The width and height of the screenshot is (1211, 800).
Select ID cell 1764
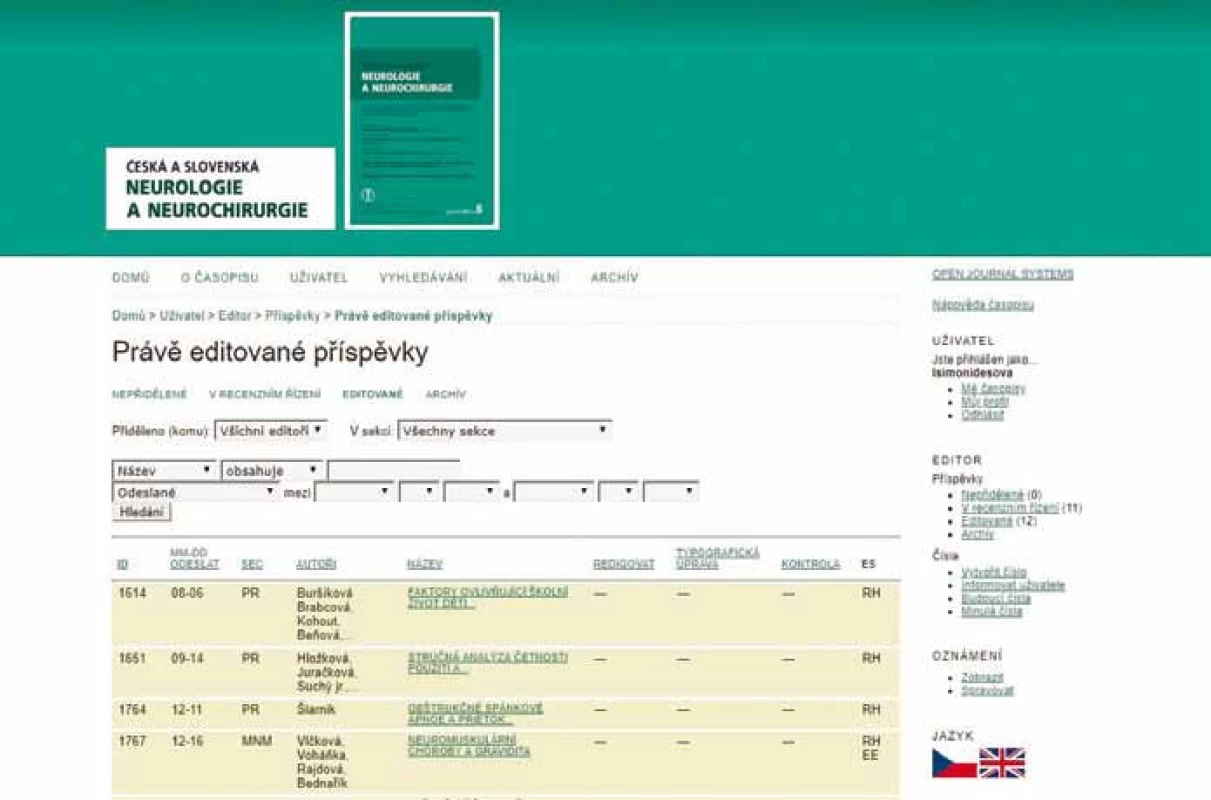tap(132, 710)
